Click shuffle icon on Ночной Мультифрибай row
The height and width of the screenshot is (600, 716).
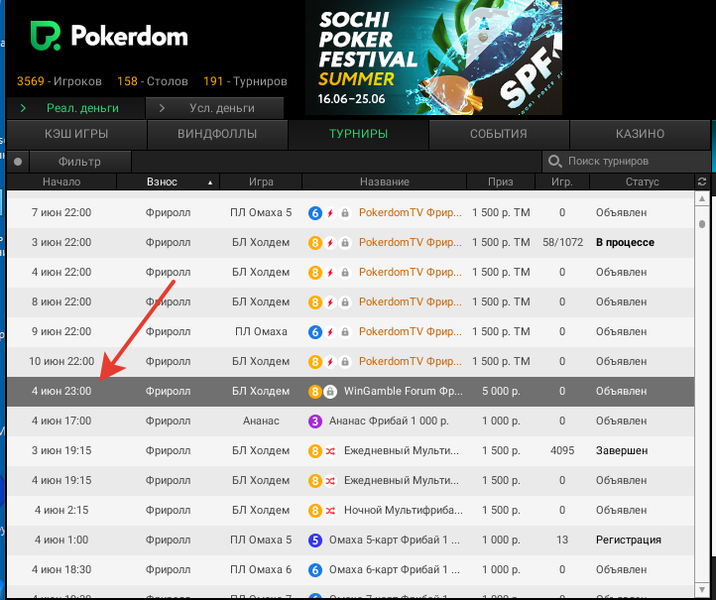329,511
